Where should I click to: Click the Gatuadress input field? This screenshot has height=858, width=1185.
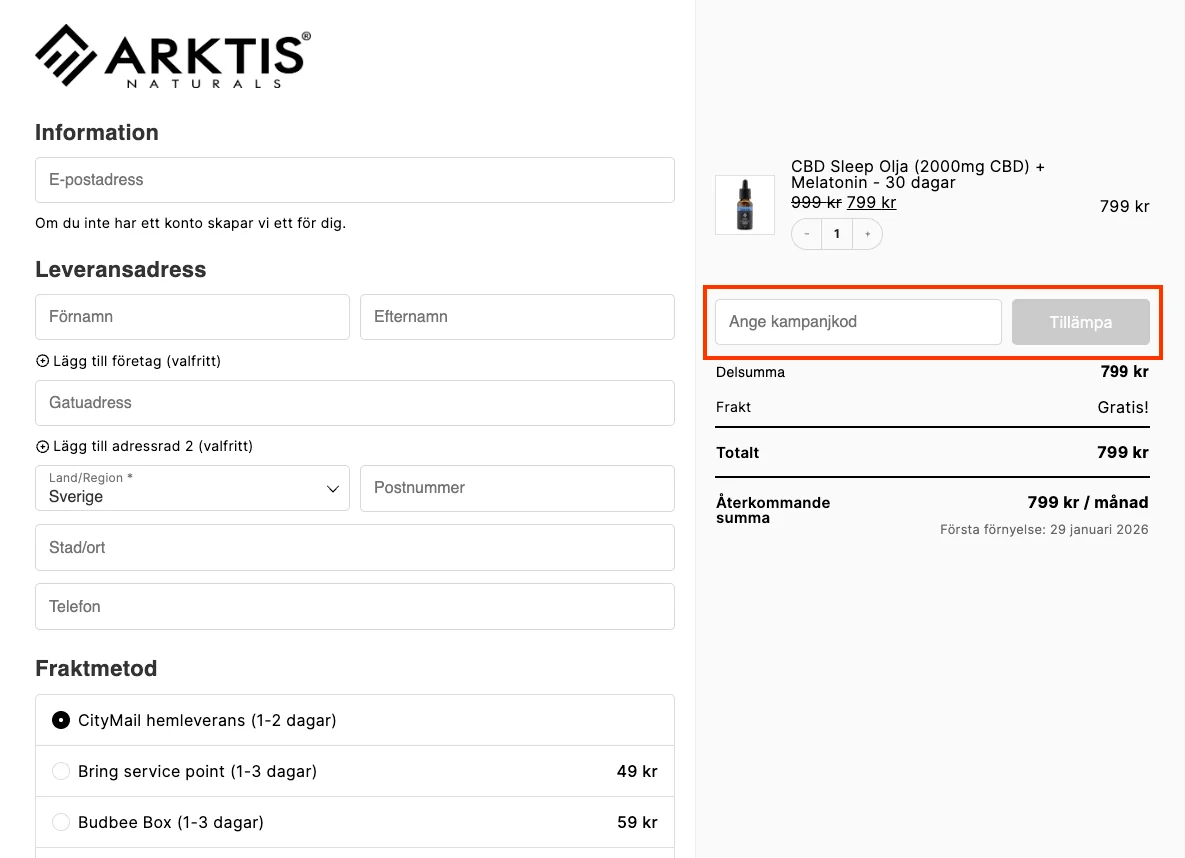pyautogui.click(x=354, y=403)
